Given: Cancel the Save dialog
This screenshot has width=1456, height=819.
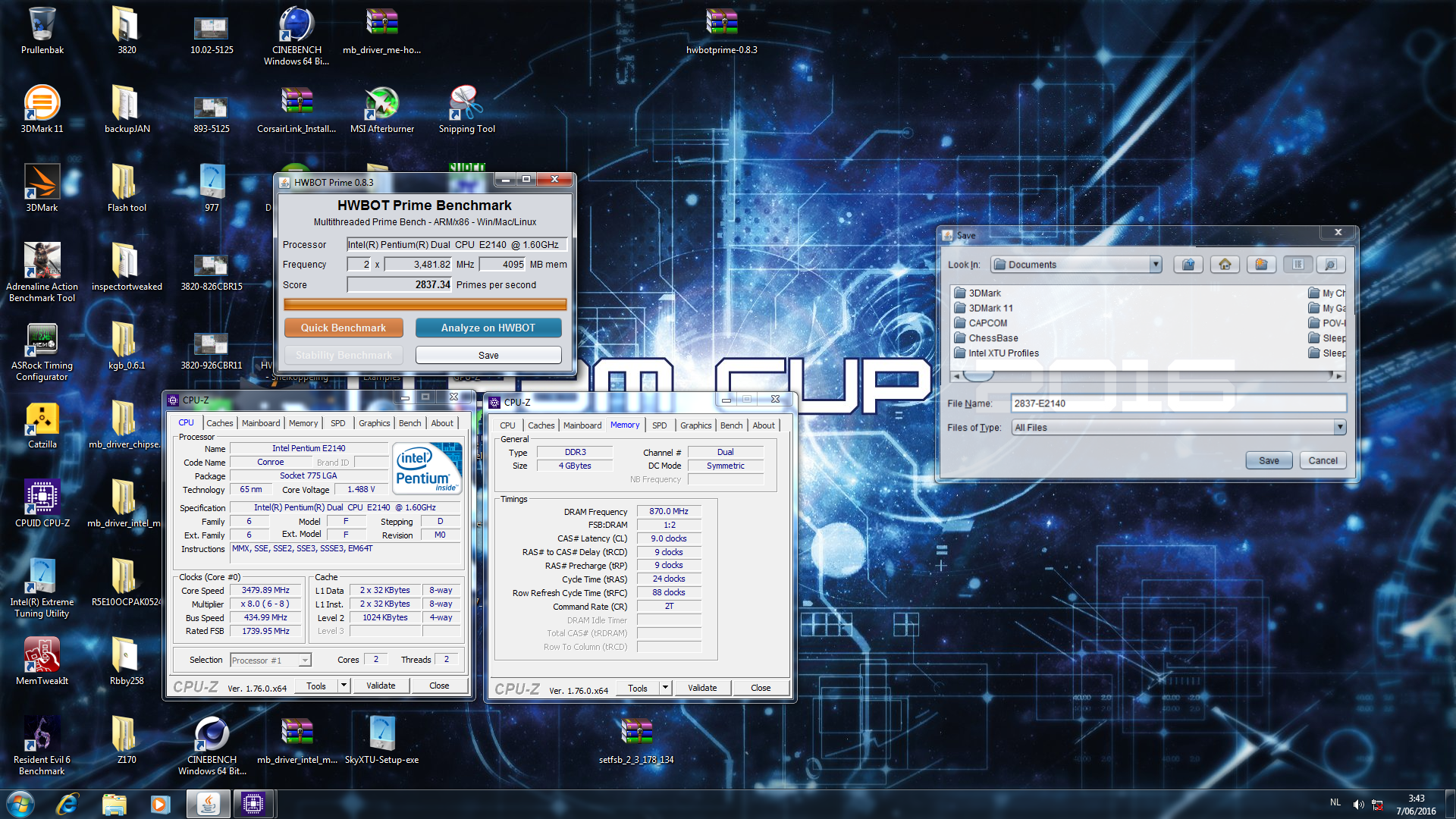Looking at the screenshot, I should pyautogui.click(x=1323, y=460).
